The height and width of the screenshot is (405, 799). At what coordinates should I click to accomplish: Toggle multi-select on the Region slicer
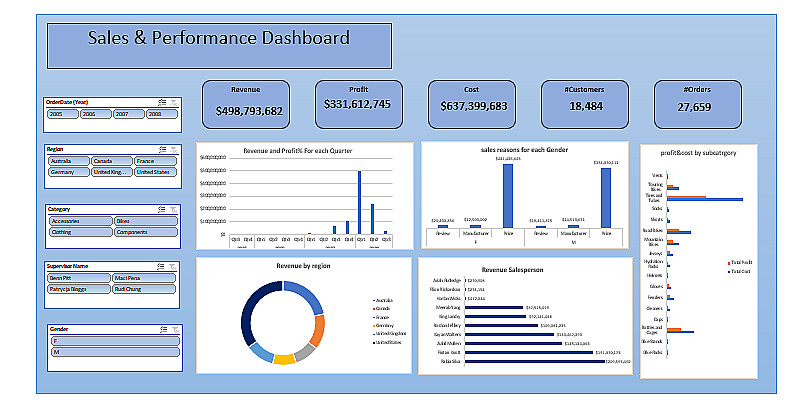coord(162,149)
